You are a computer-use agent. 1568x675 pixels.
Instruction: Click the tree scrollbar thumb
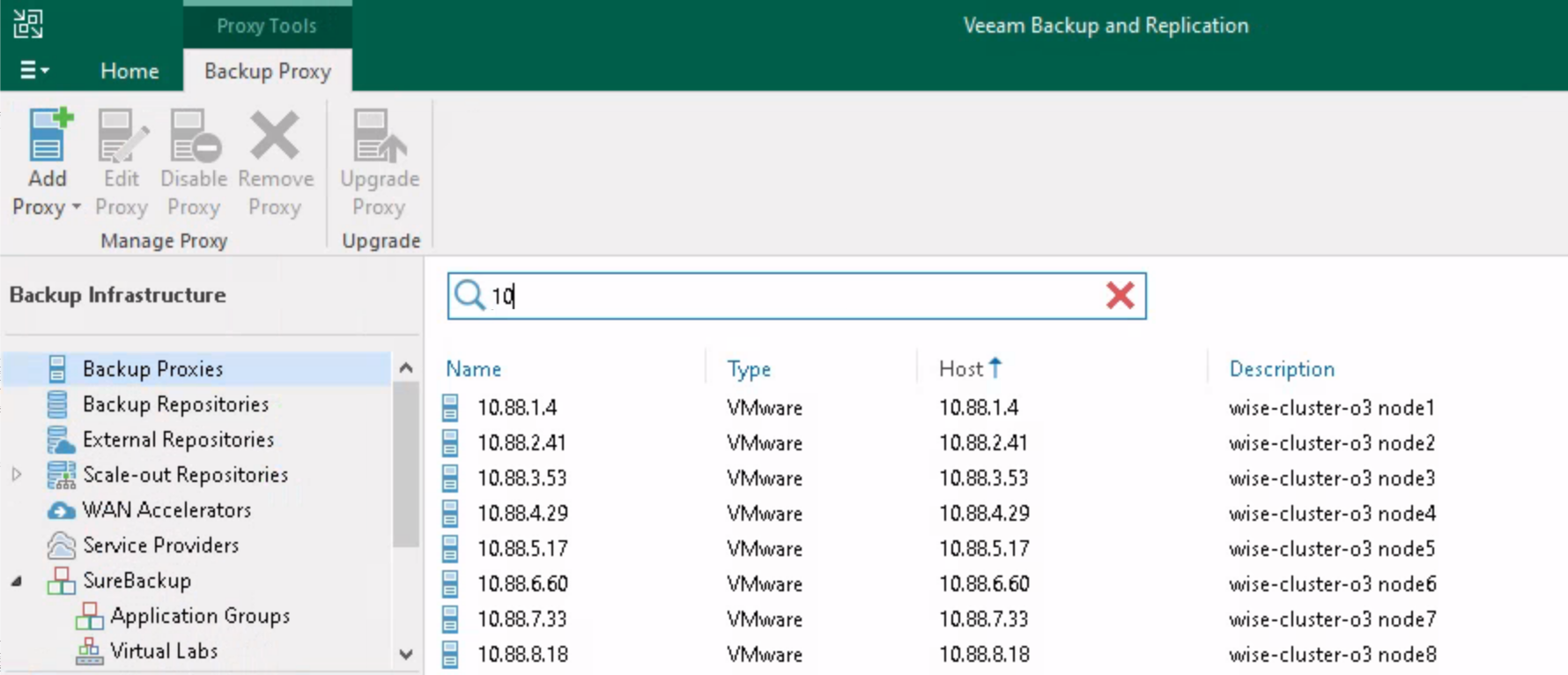(x=406, y=464)
